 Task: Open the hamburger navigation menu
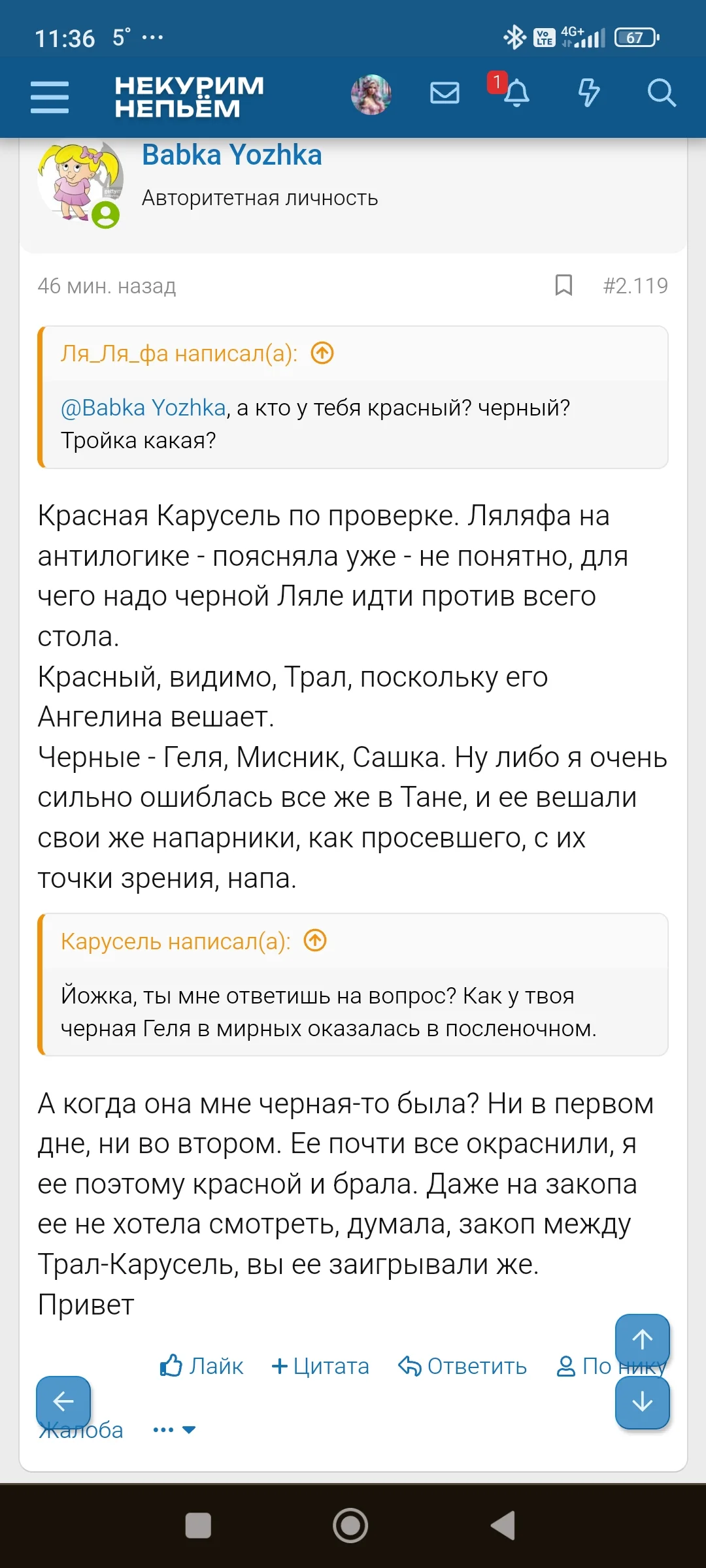coord(50,97)
